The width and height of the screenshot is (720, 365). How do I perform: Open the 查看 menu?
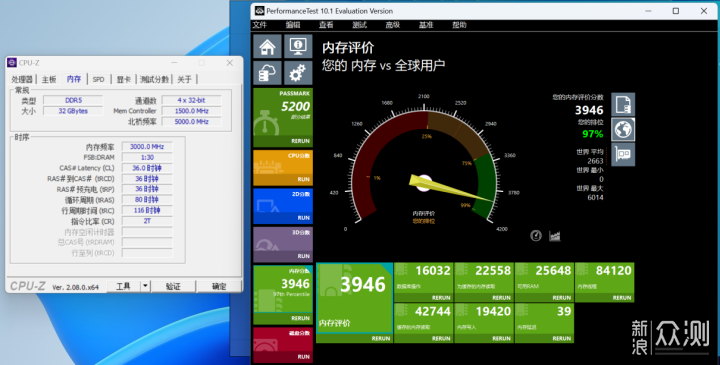[x=326, y=25]
